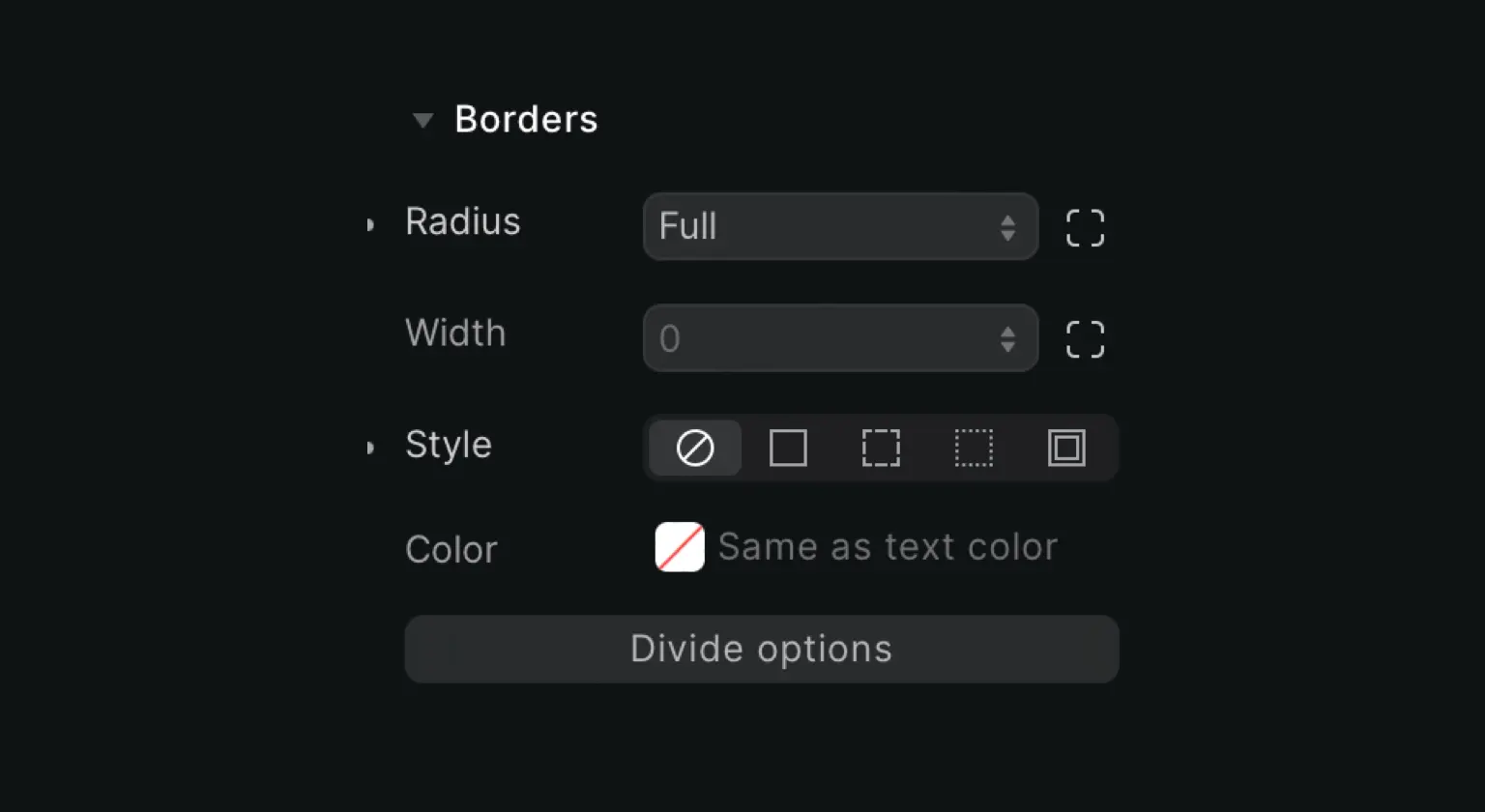
Task: Expand the small arrow beside Radius
Action: click(x=370, y=225)
